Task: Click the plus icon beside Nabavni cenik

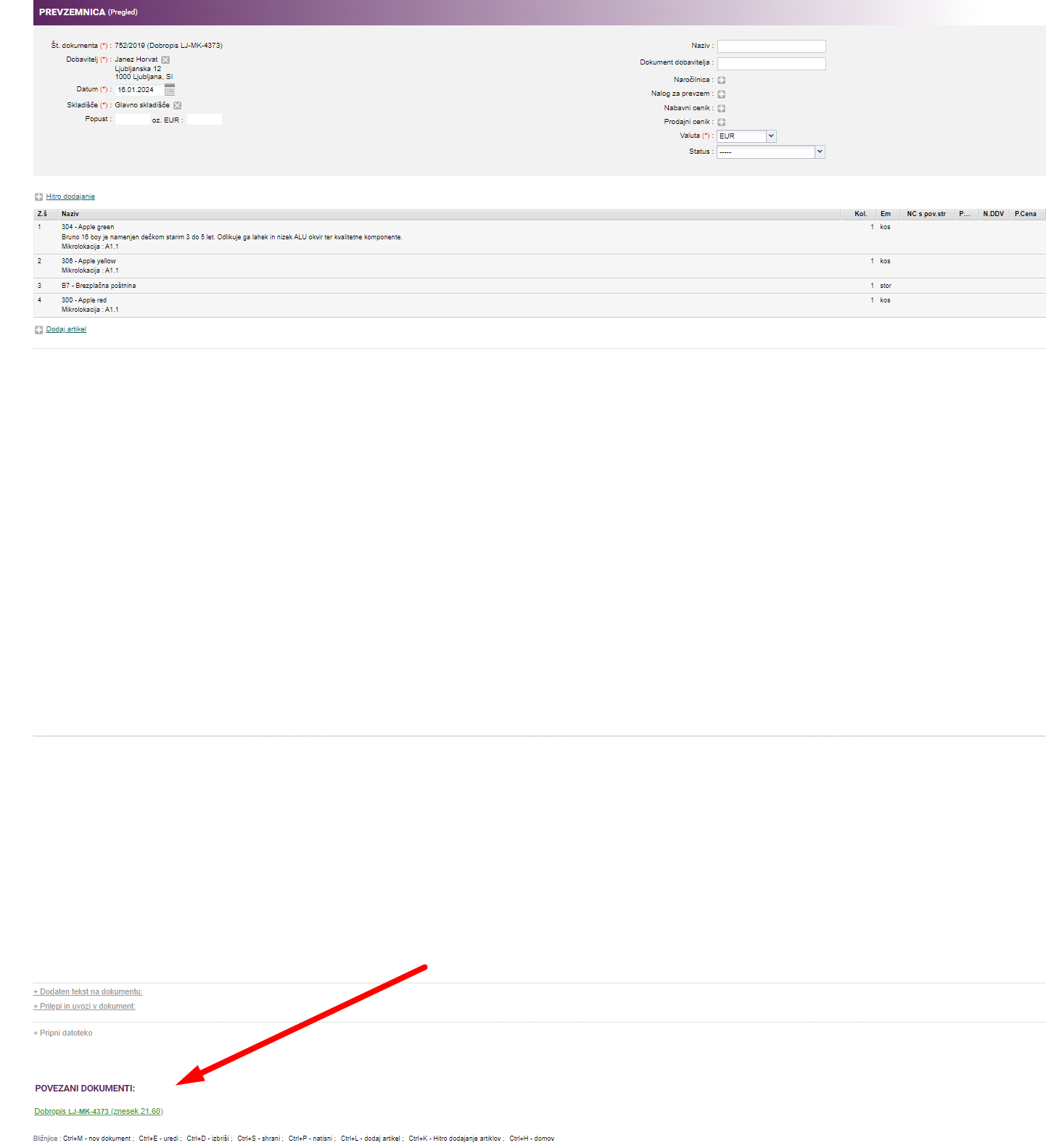Action: pos(722,108)
